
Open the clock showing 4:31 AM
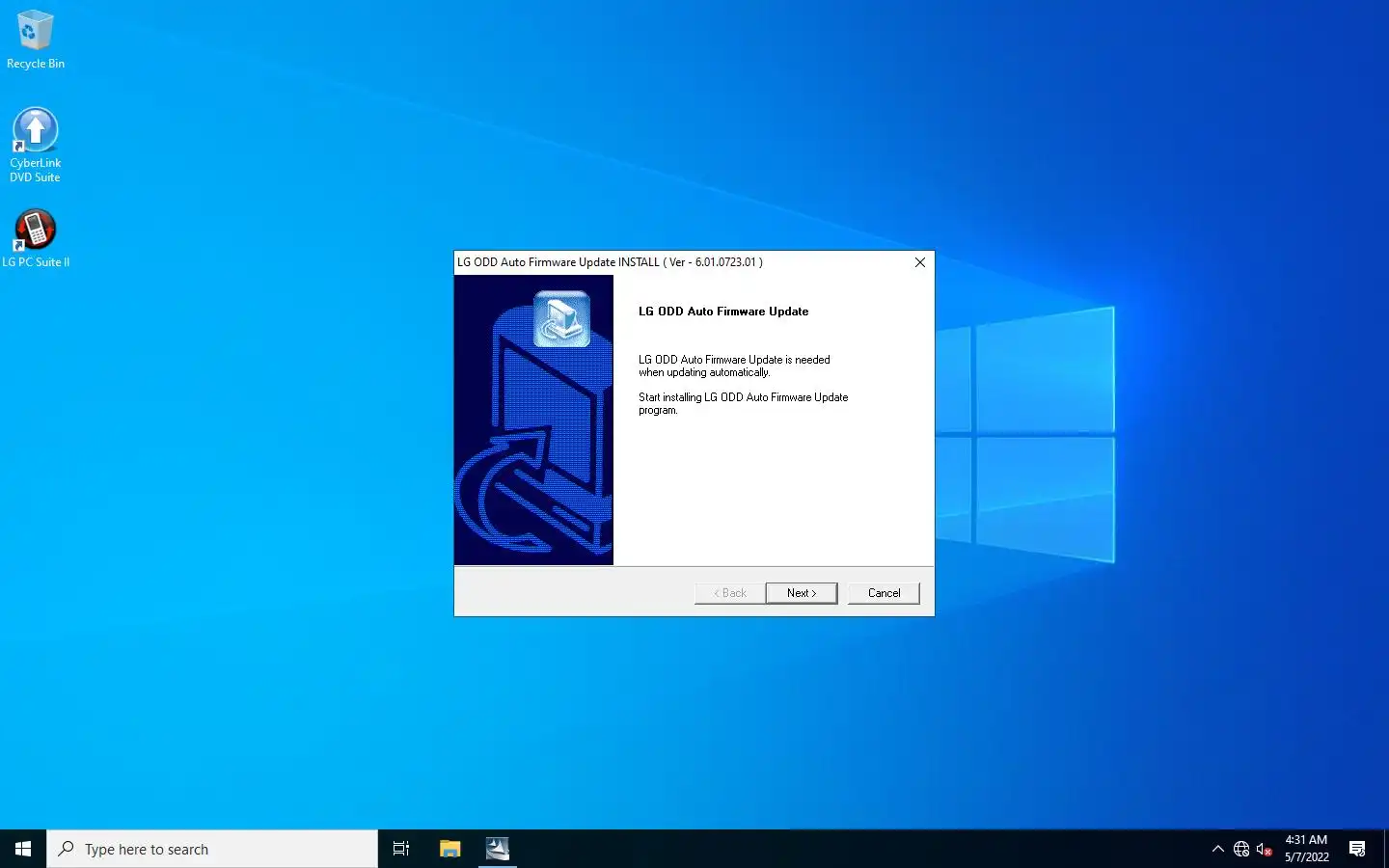[1306, 849]
